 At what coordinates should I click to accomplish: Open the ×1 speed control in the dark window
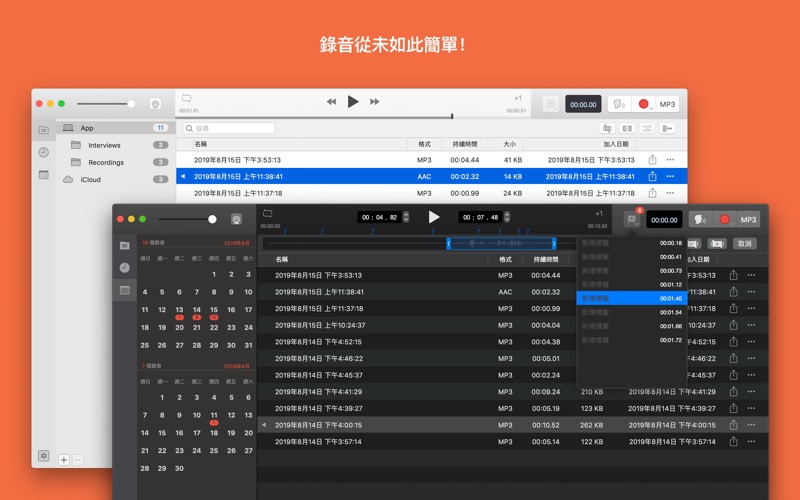tap(599, 213)
